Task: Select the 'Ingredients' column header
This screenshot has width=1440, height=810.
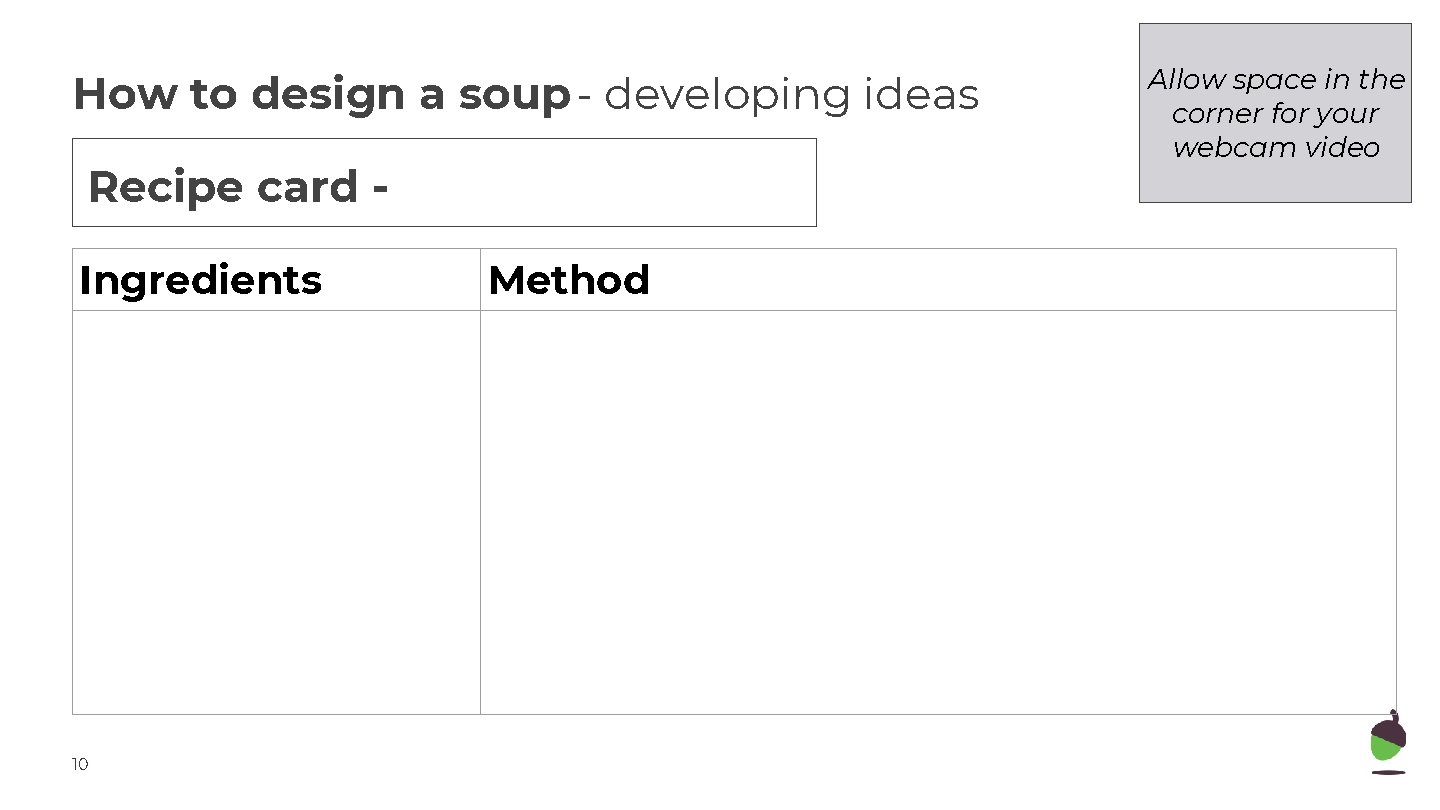Action: coord(201,280)
